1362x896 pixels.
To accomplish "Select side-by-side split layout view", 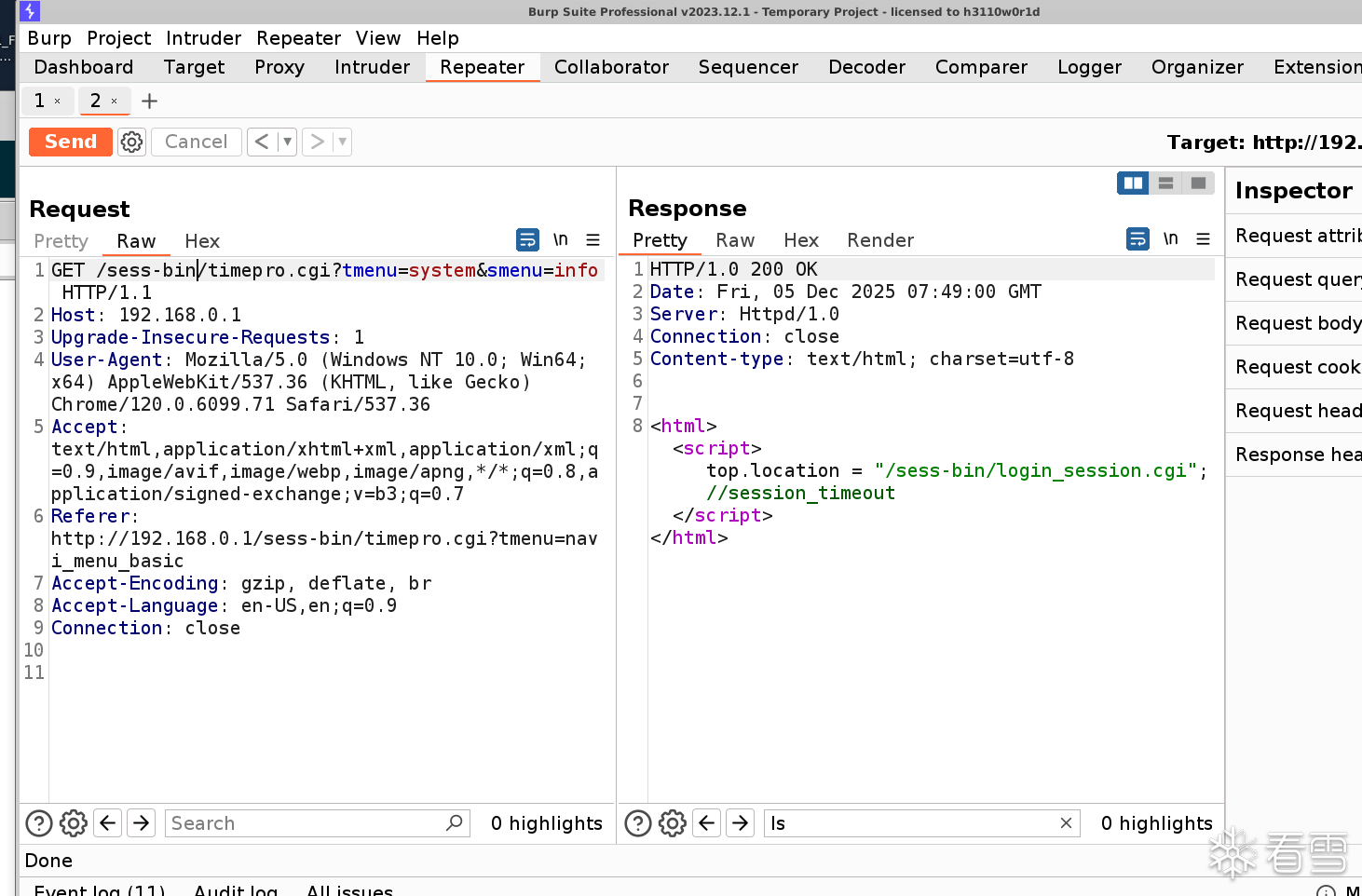I will (x=1134, y=183).
